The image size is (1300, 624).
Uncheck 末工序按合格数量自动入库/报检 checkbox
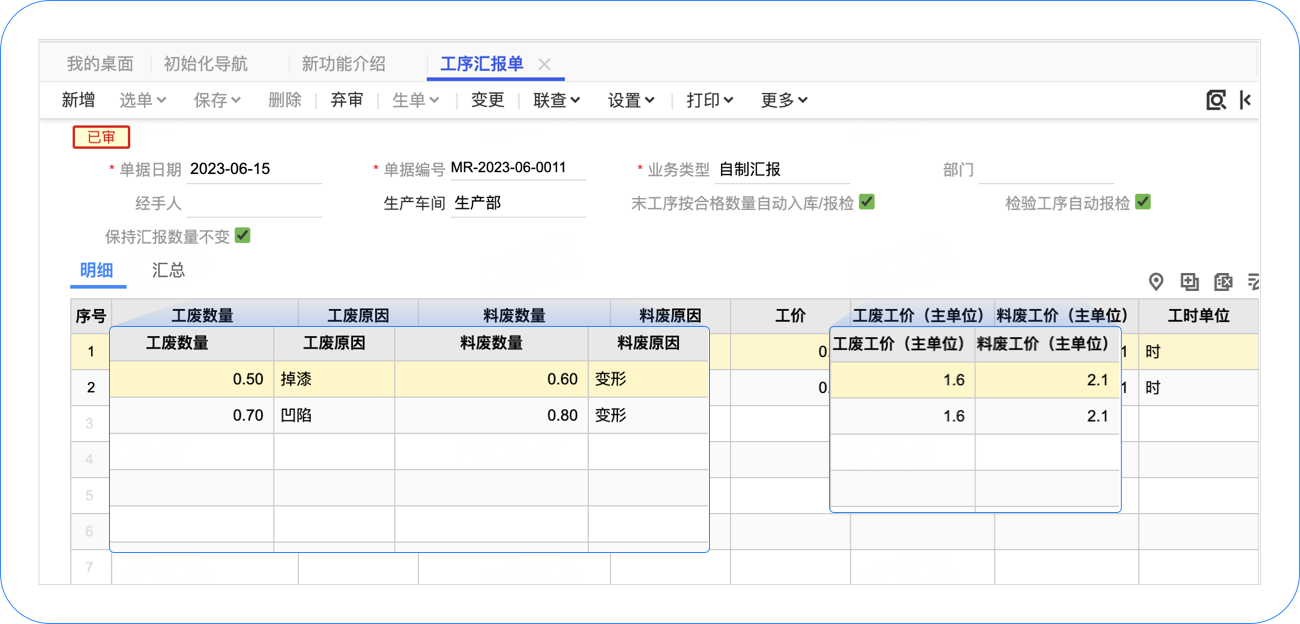[x=867, y=202]
